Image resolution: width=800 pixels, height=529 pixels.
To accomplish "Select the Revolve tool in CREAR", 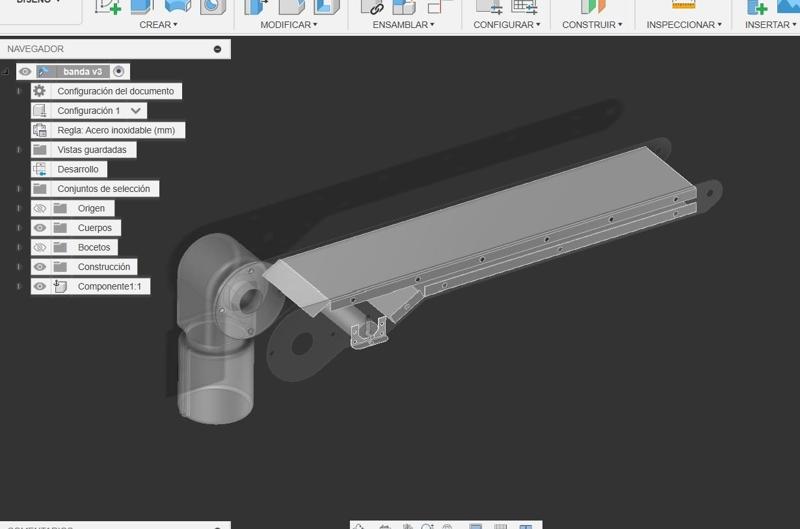I will pos(178,6).
